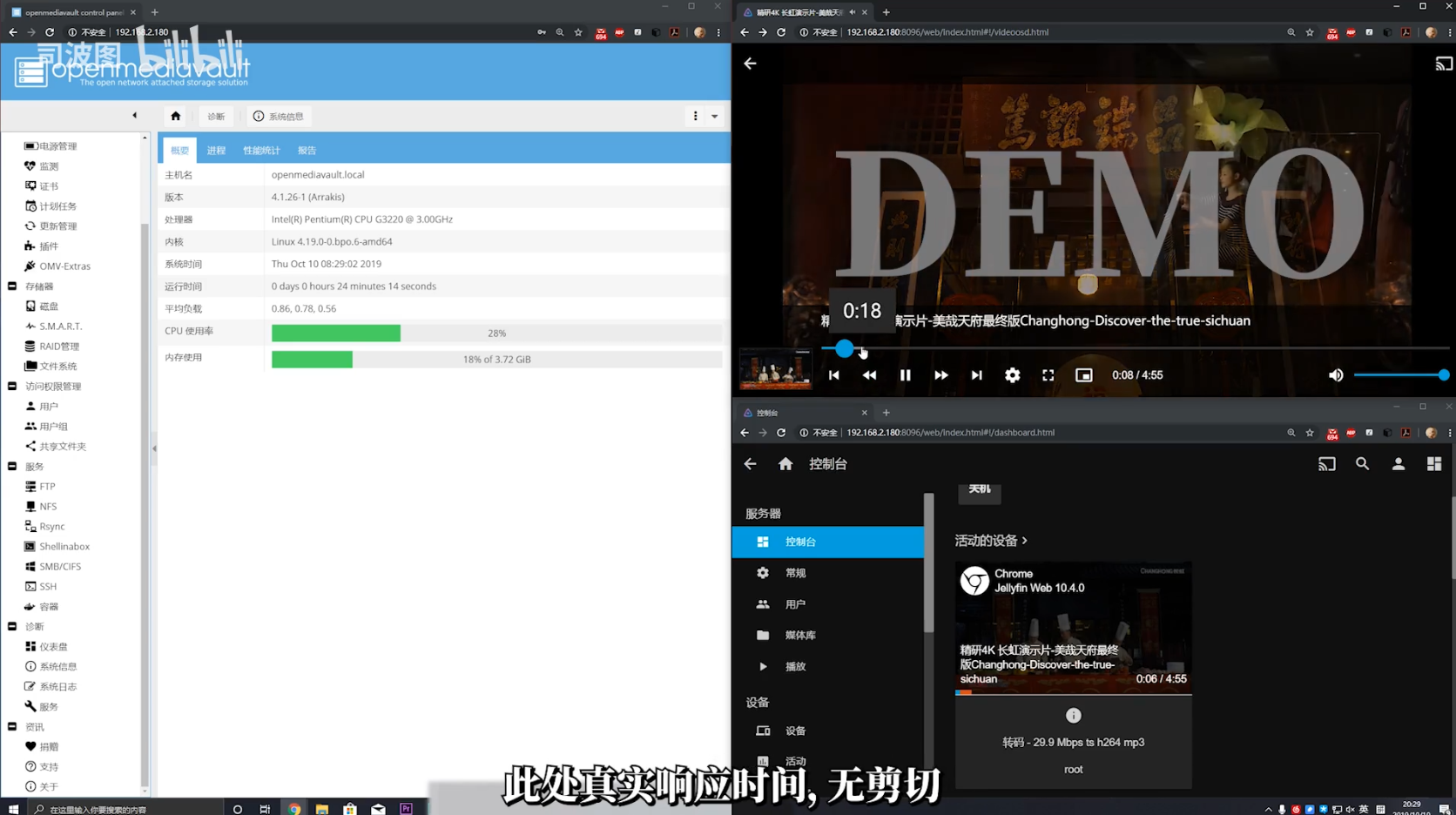Go back from the video player
Screen dimensions: 1456x815
click(751, 64)
